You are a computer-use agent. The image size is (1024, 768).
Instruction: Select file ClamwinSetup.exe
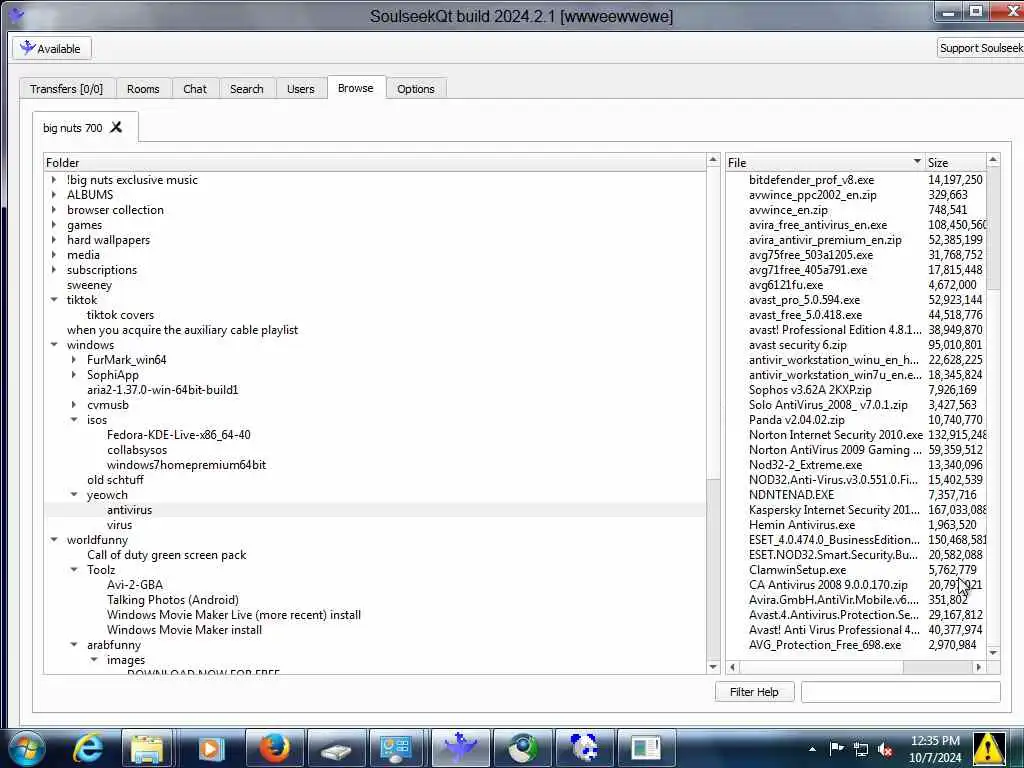point(797,570)
